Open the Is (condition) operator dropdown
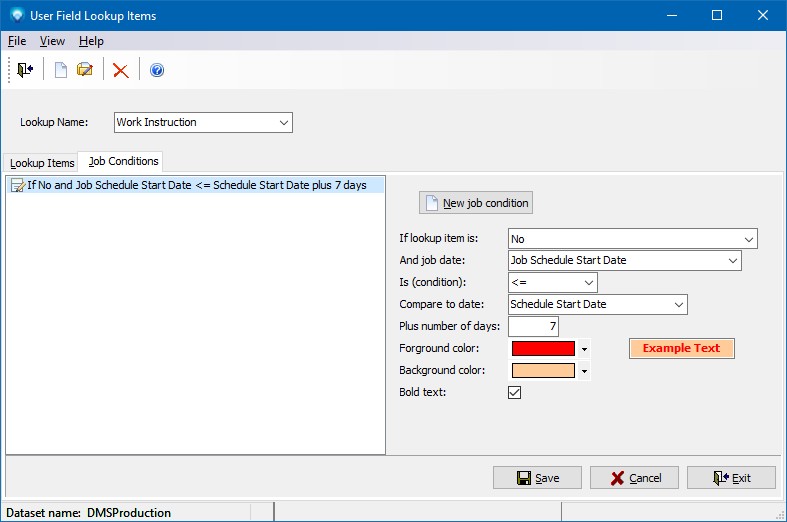Screen dimensions: 787x522 588,283
